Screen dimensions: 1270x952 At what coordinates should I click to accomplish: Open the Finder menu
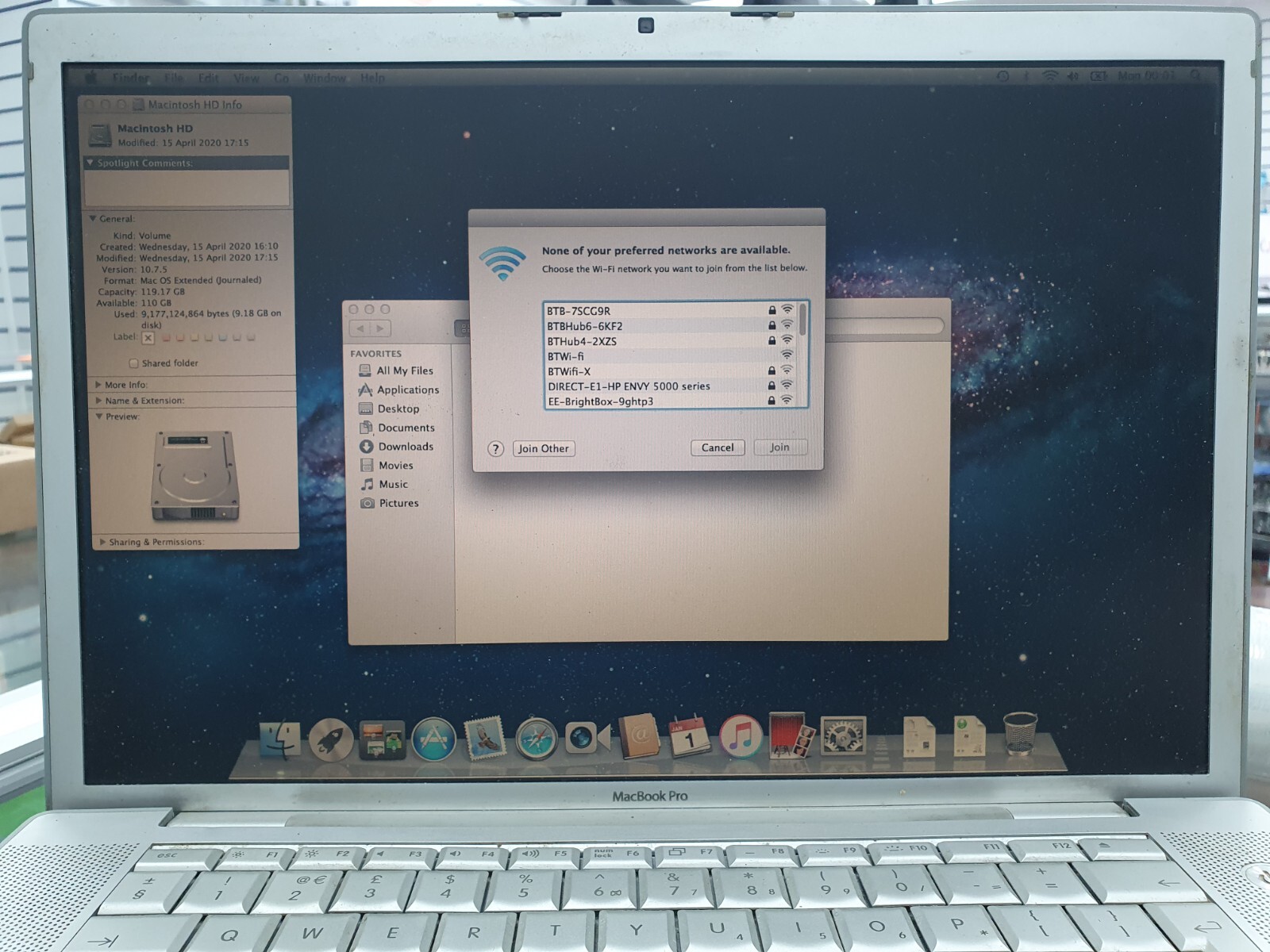pyautogui.click(x=130, y=78)
